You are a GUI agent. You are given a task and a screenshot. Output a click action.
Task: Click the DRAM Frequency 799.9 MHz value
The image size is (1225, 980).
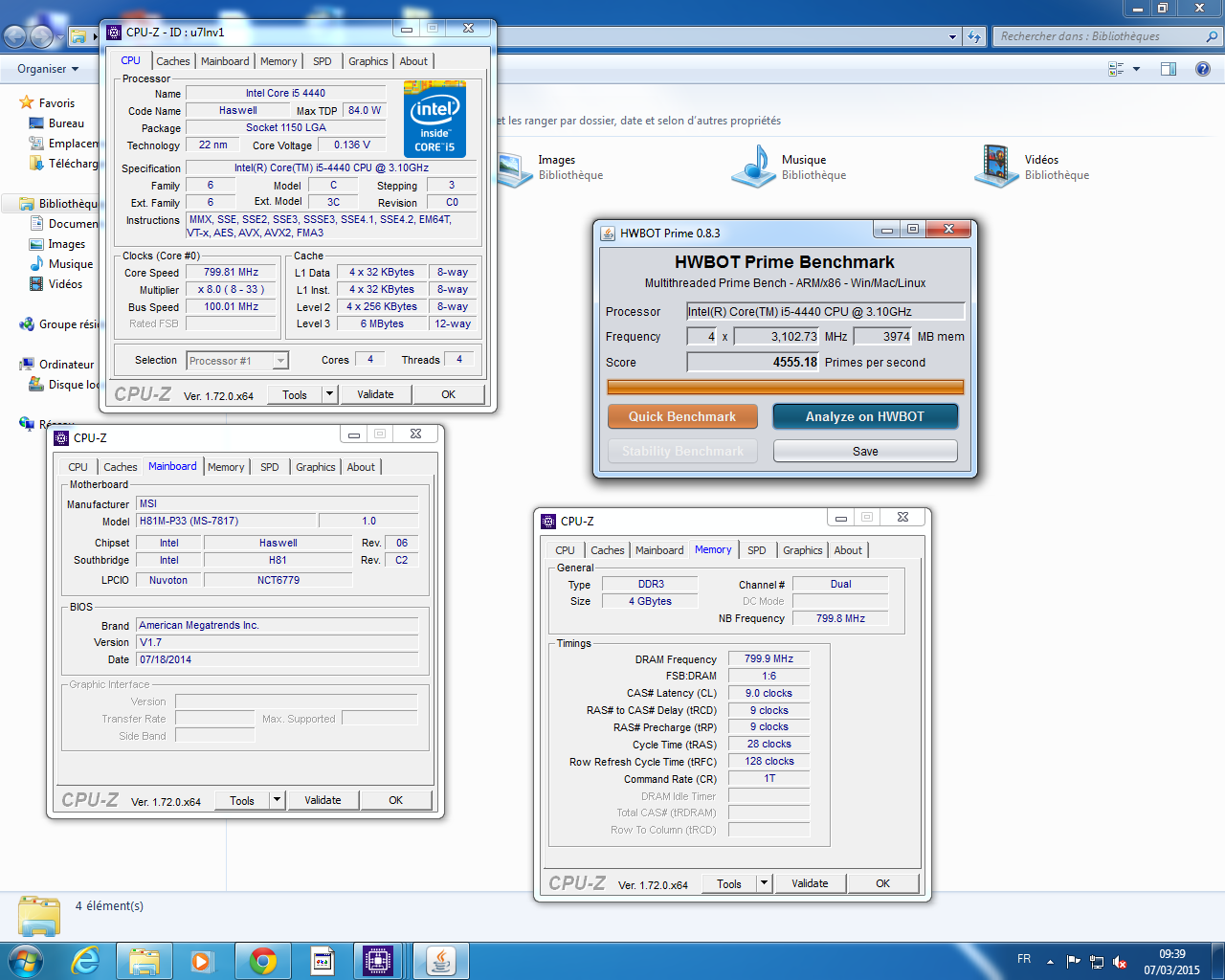(x=769, y=658)
